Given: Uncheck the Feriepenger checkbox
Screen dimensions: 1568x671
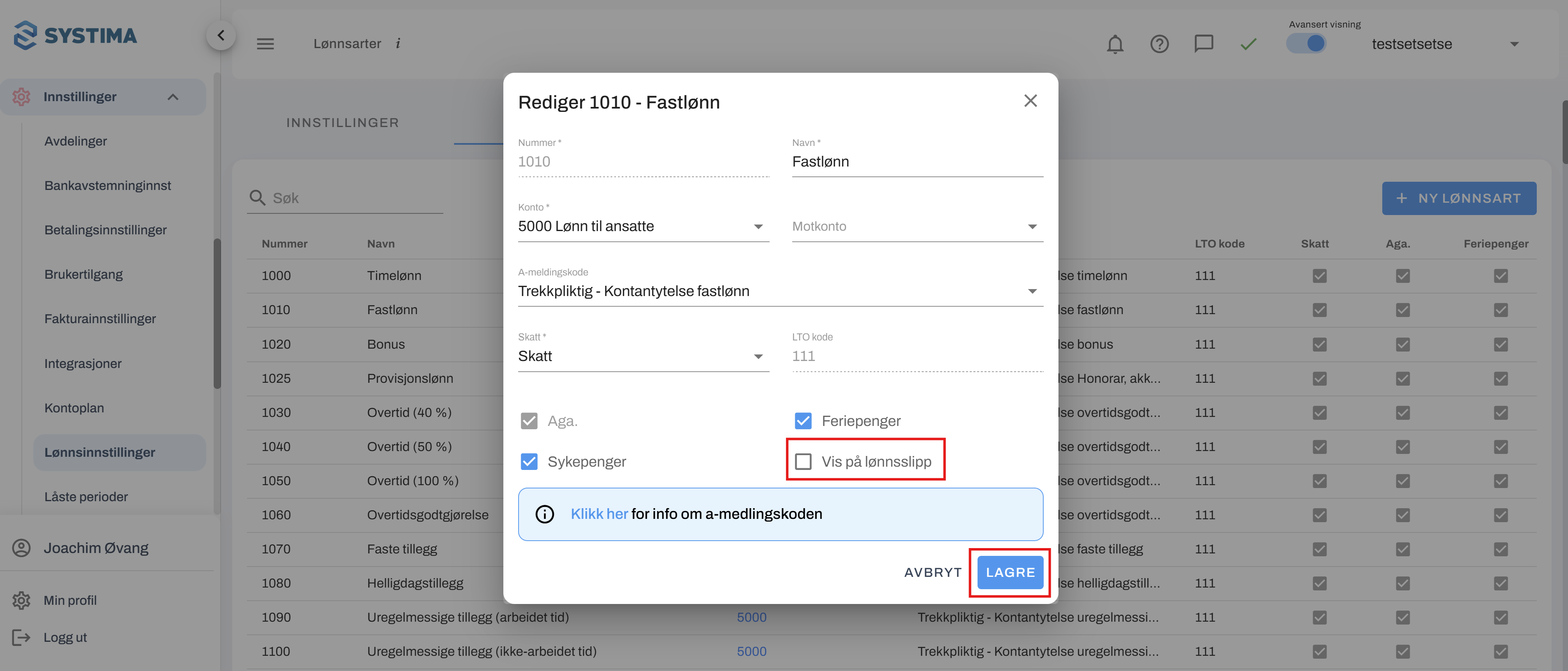Looking at the screenshot, I should [x=803, y=421].
